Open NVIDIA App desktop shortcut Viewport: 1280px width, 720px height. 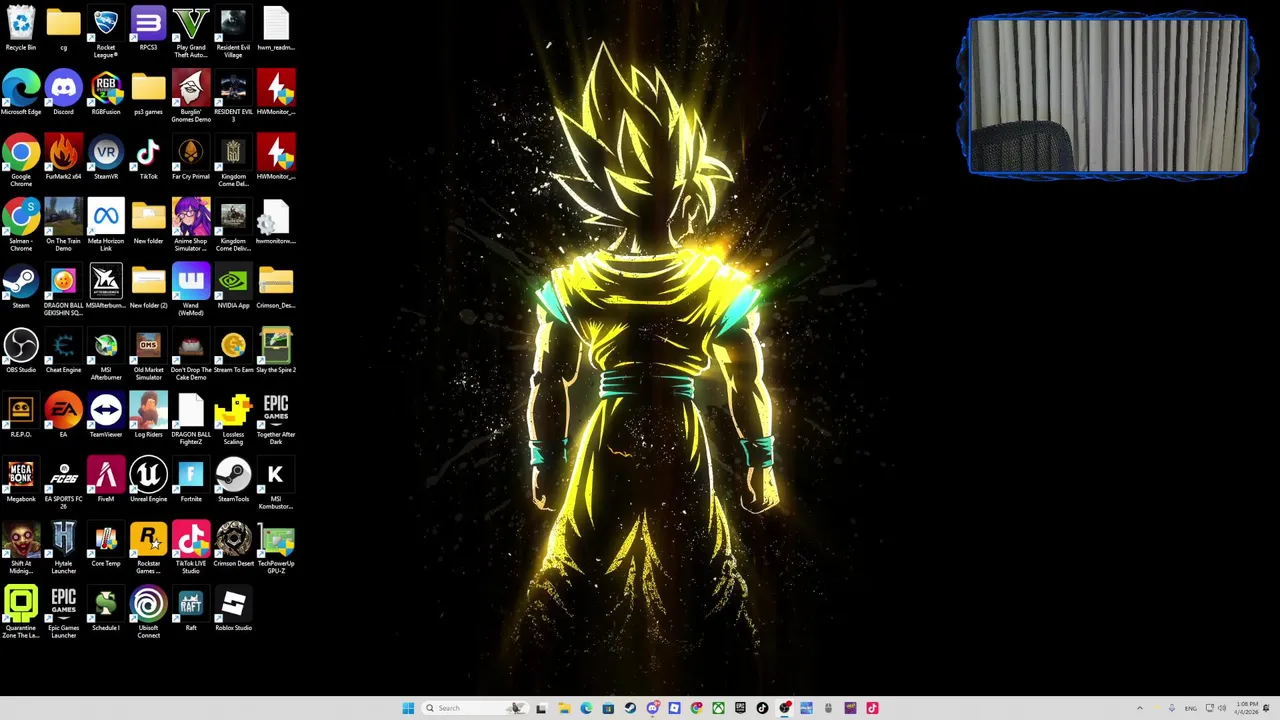[233, 286]
